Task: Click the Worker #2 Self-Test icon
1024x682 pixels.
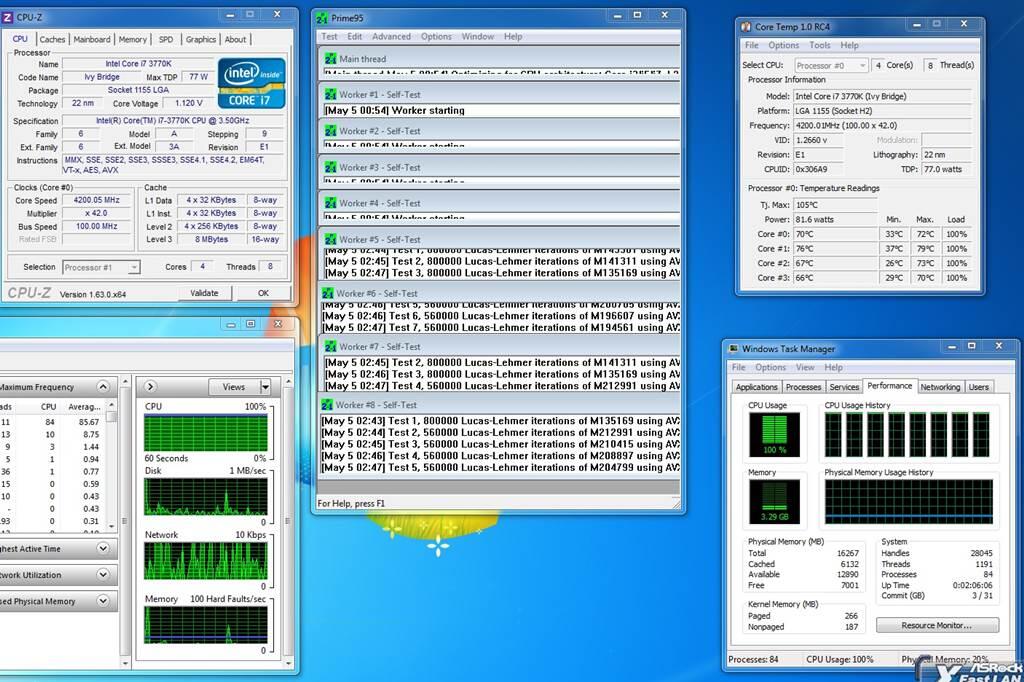Action: click(x=330, y=131)
